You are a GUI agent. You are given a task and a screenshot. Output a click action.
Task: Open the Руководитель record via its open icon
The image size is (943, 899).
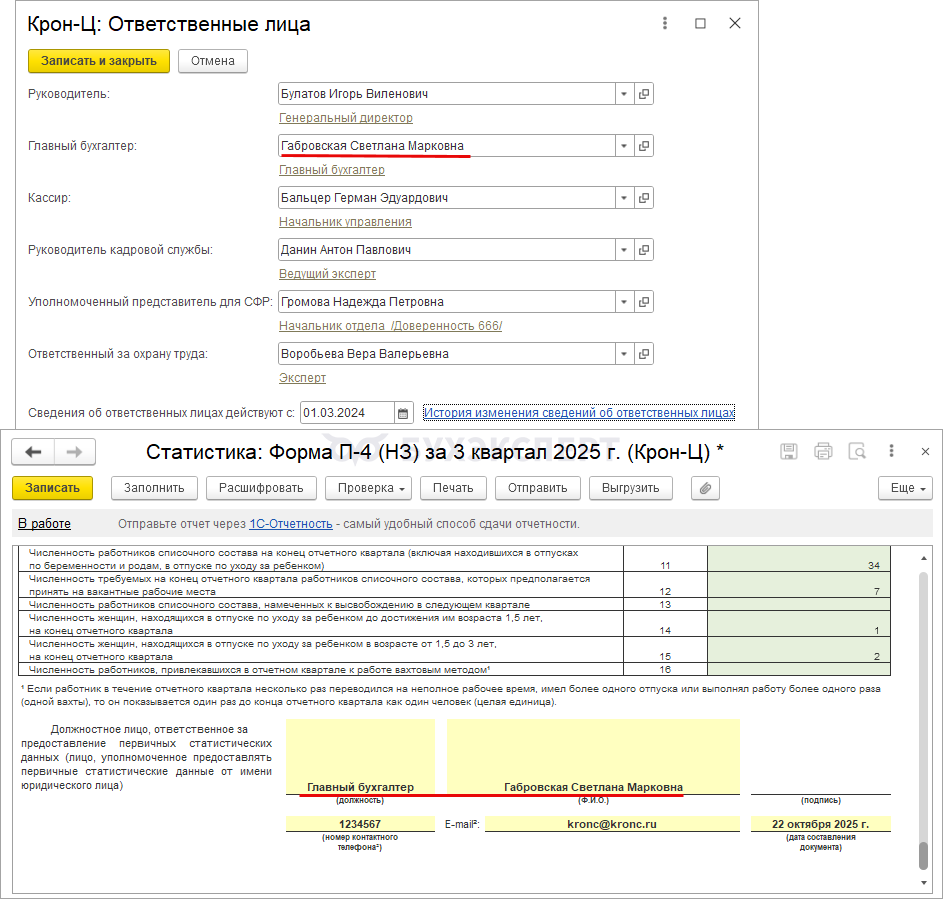644,94
